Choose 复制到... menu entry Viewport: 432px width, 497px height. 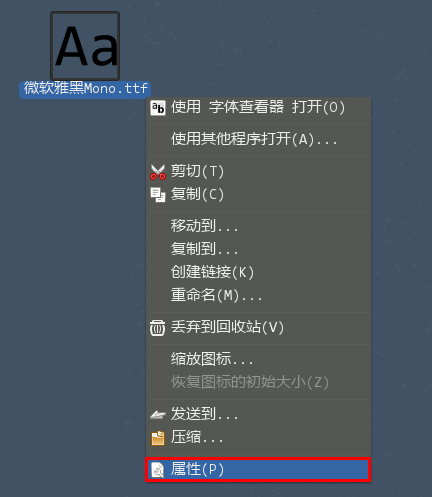258,249
